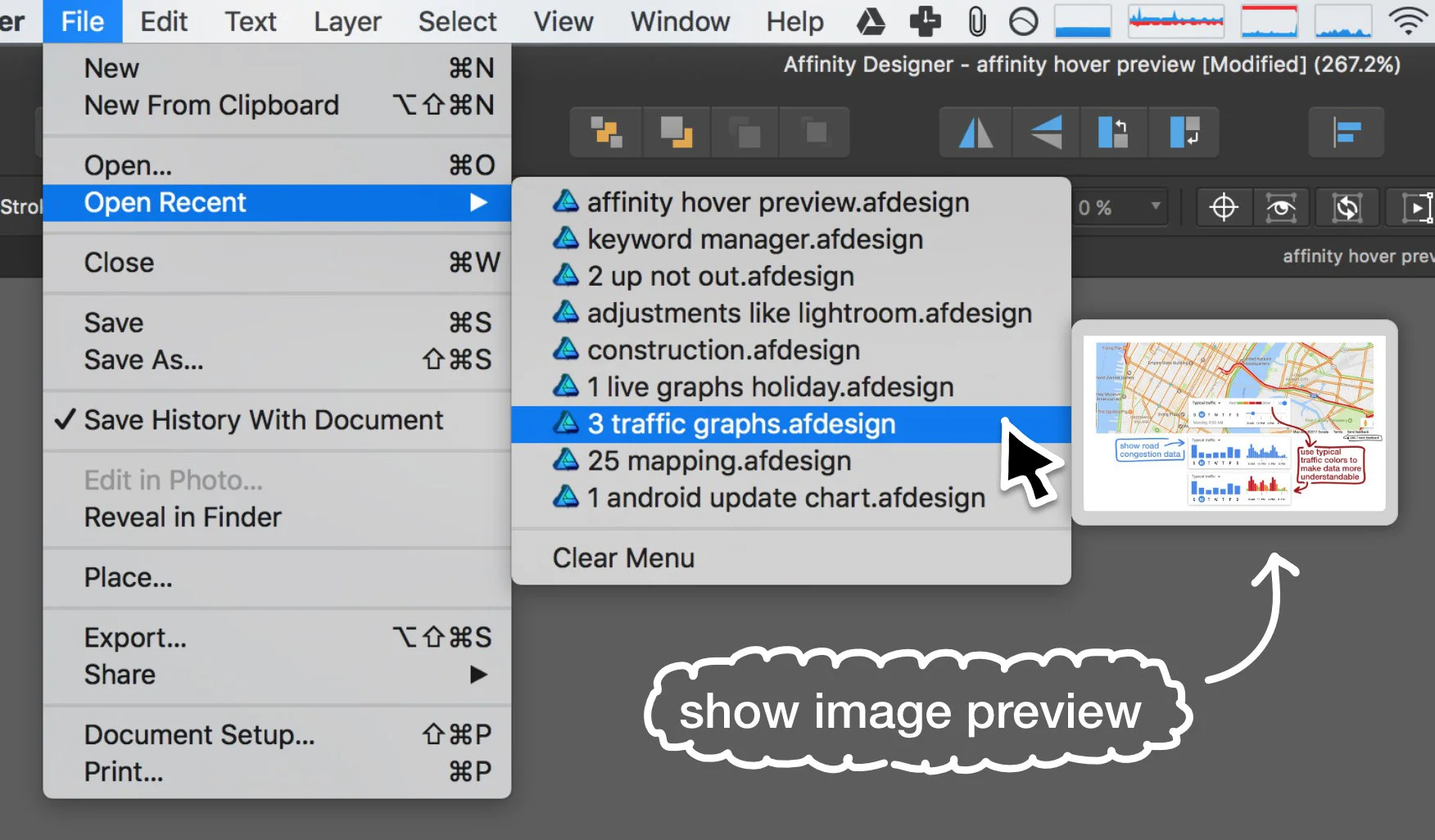Image resolution: width=1435 pixels, height=840 pixels.
Task: Click Clear Menu in recent files
Action: click(x=791, y=558)
